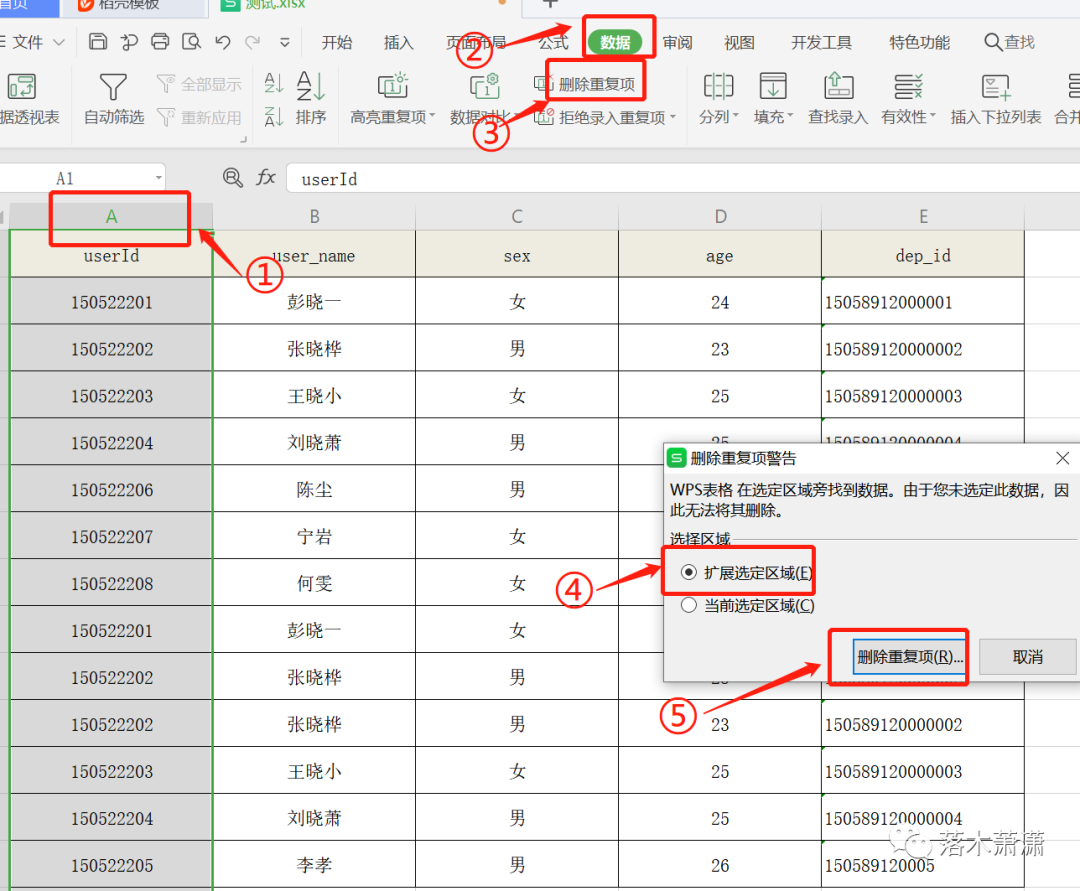This screenshot has height=891, width=1080.
Task: Click the Text to Columns (分列) icon
Action: pos(718,87)
